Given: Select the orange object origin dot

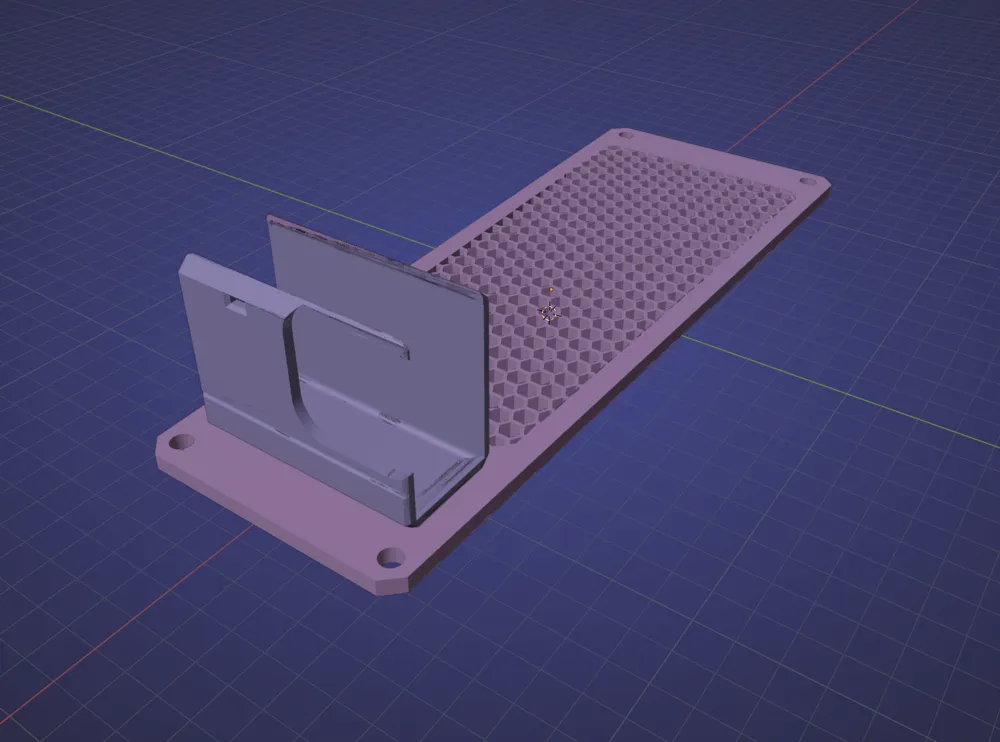Looking at the screenshot, I should click(551, 290).
